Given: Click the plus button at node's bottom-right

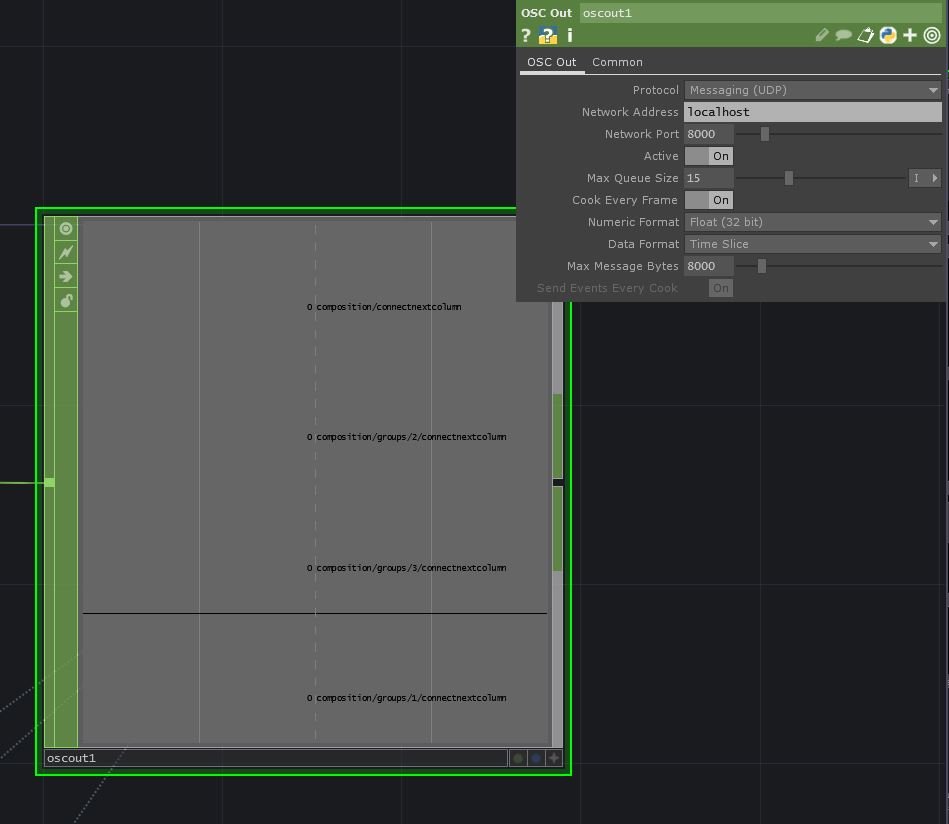Looking at the screenshot, I should (x=554, y=758).
